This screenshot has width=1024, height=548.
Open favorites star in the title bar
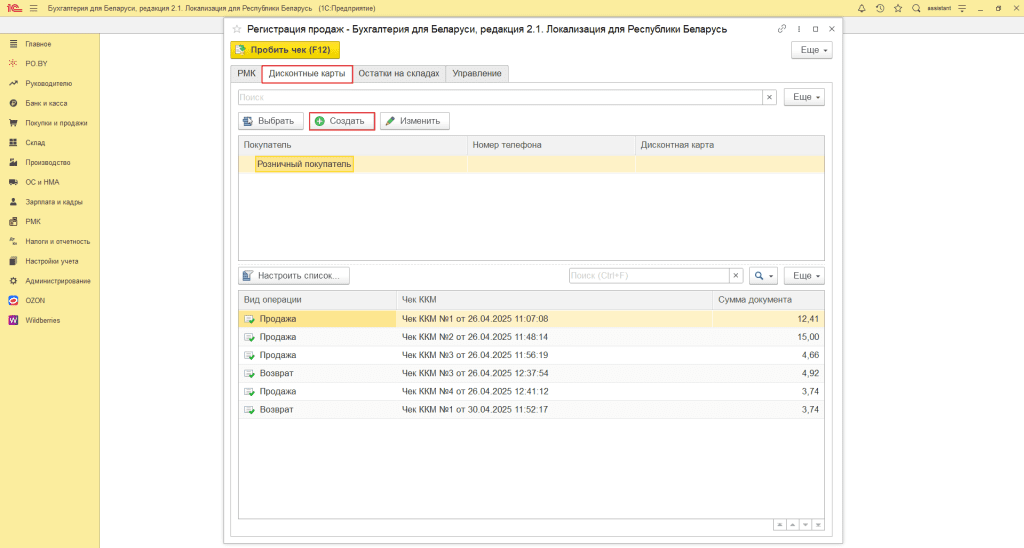898,8
